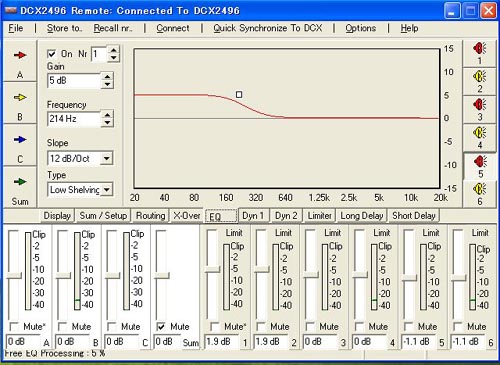This screenshot has height=365, width=500.
Task: Switch to the Short Delay tab
Action: coord(414,216)
